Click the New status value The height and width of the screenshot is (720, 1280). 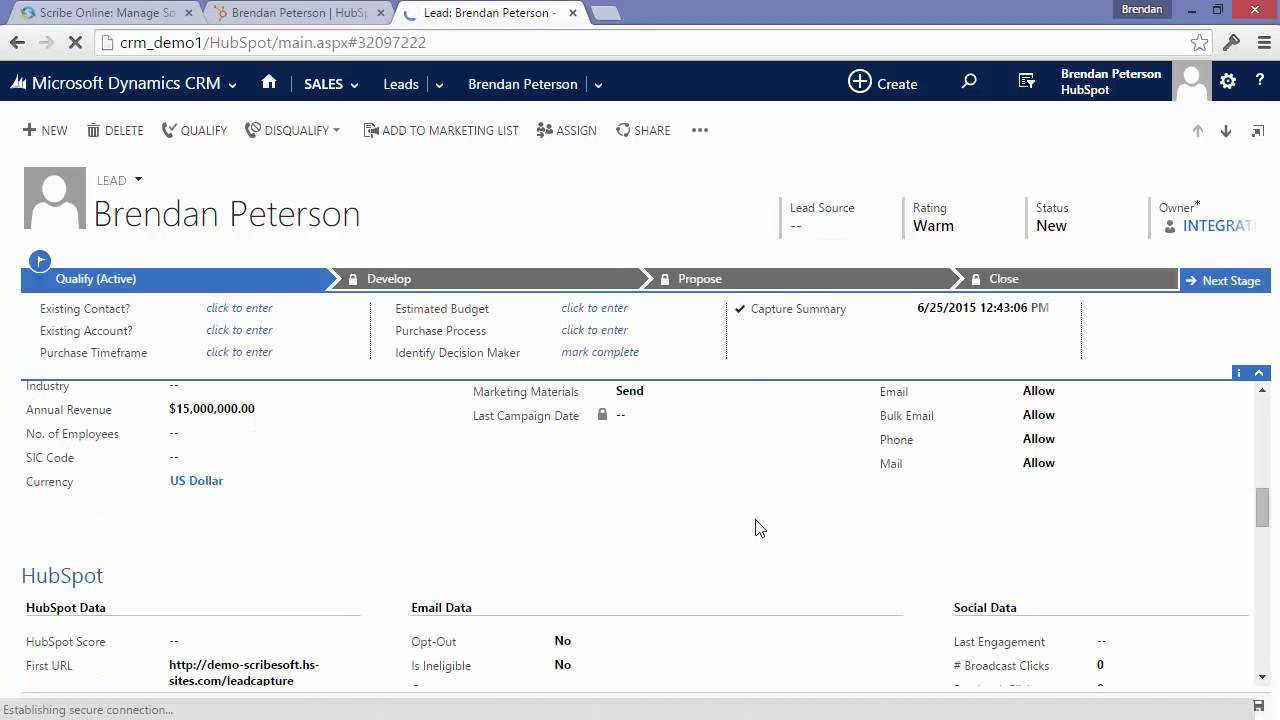[x=1051, y=226]
